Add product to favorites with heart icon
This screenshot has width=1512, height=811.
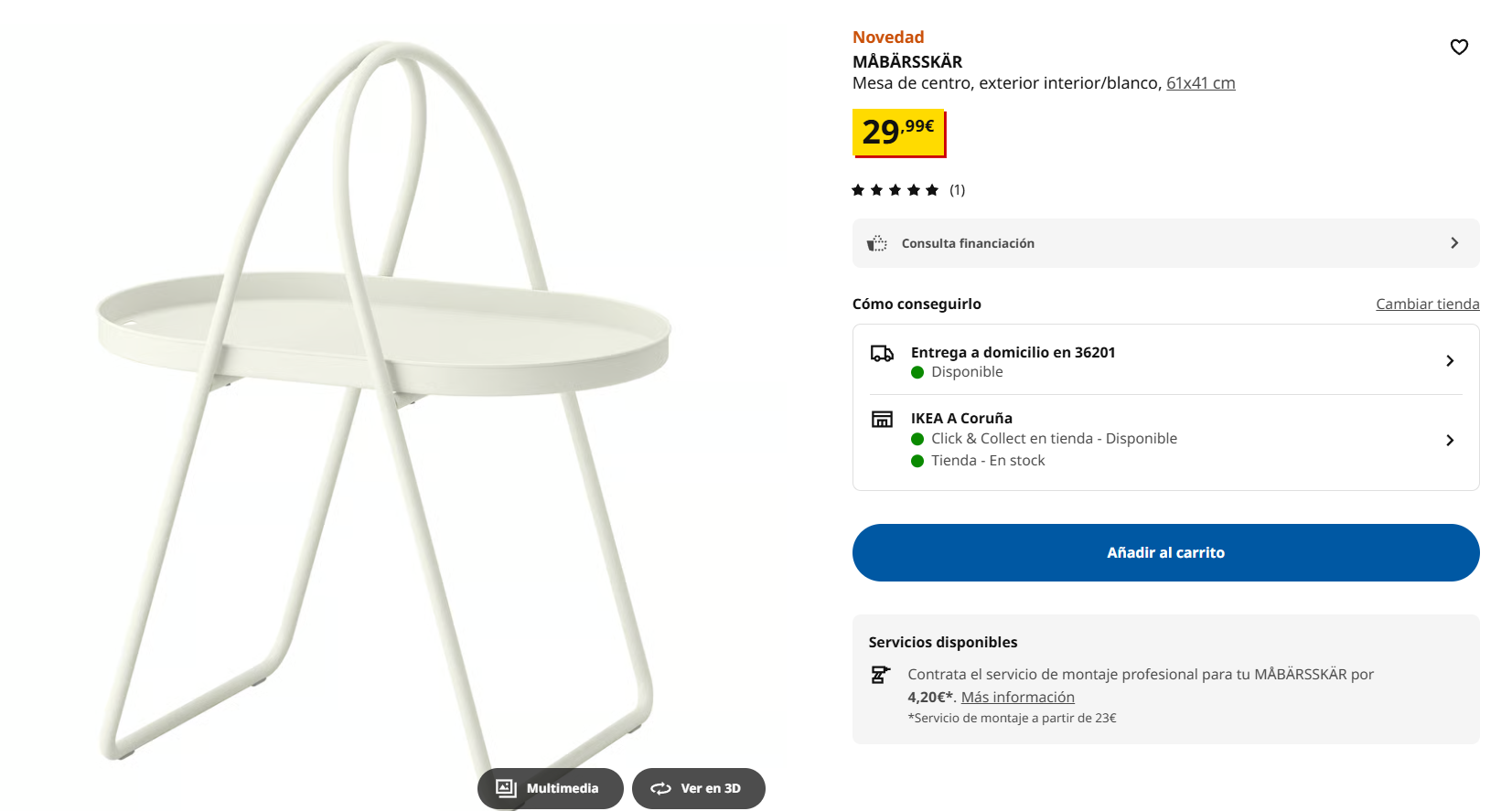[1459, 47]
